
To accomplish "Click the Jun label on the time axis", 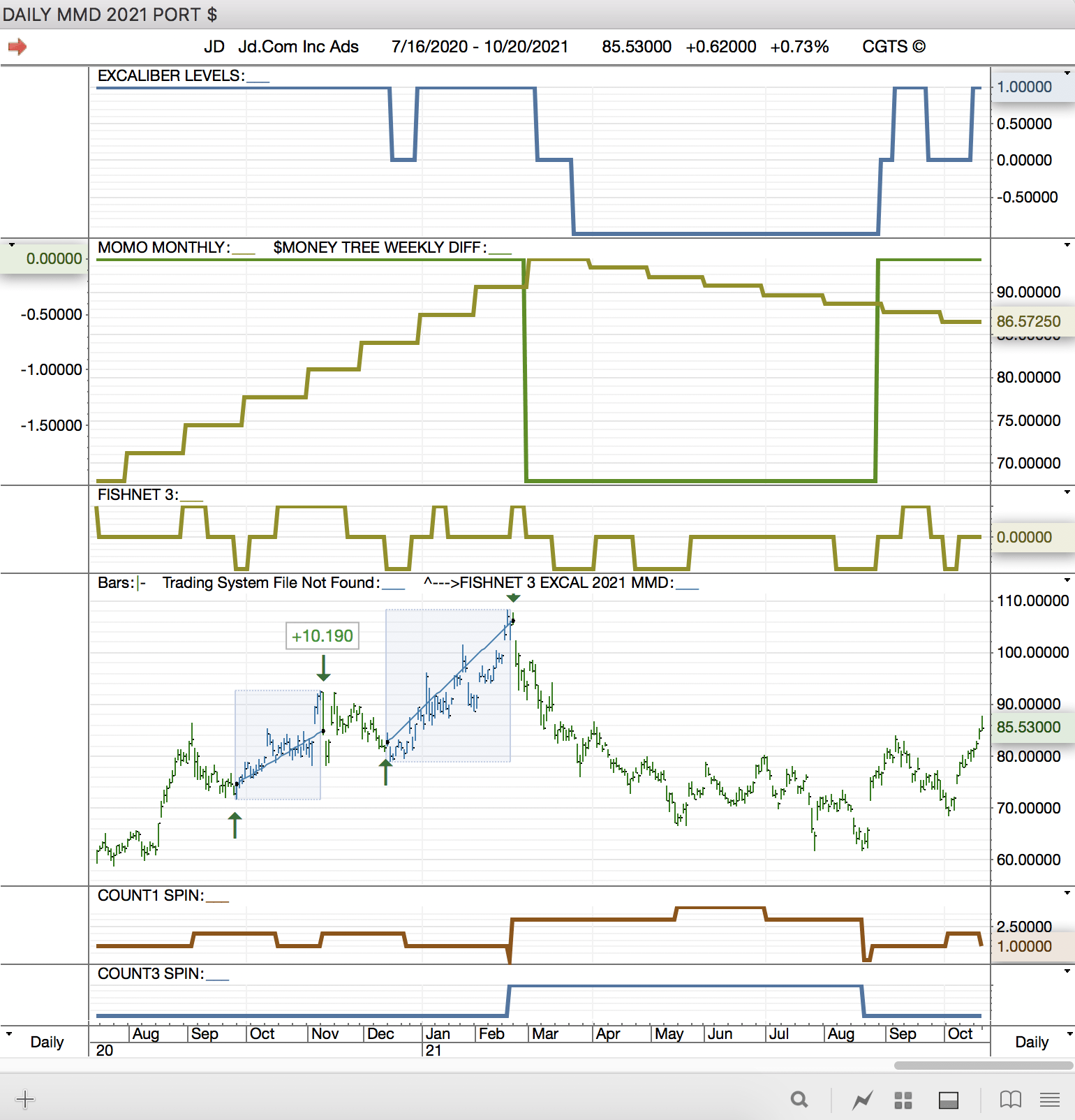I will pyautogui.click(x=720, y=1033).
